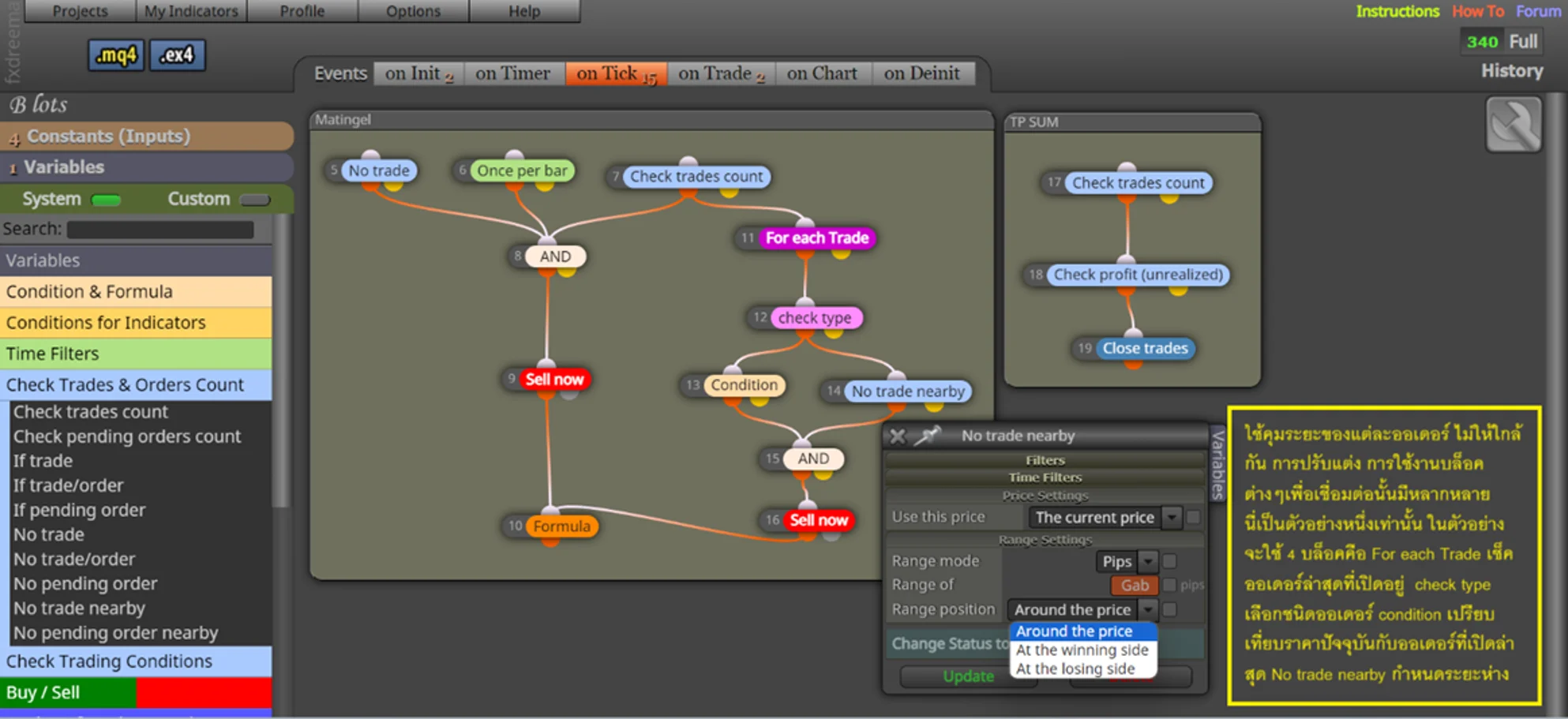Tick checkbox beside Range position
The height and width of the screenshot is (719, 1568).
pyautogui.click(x=1169, y=609)
